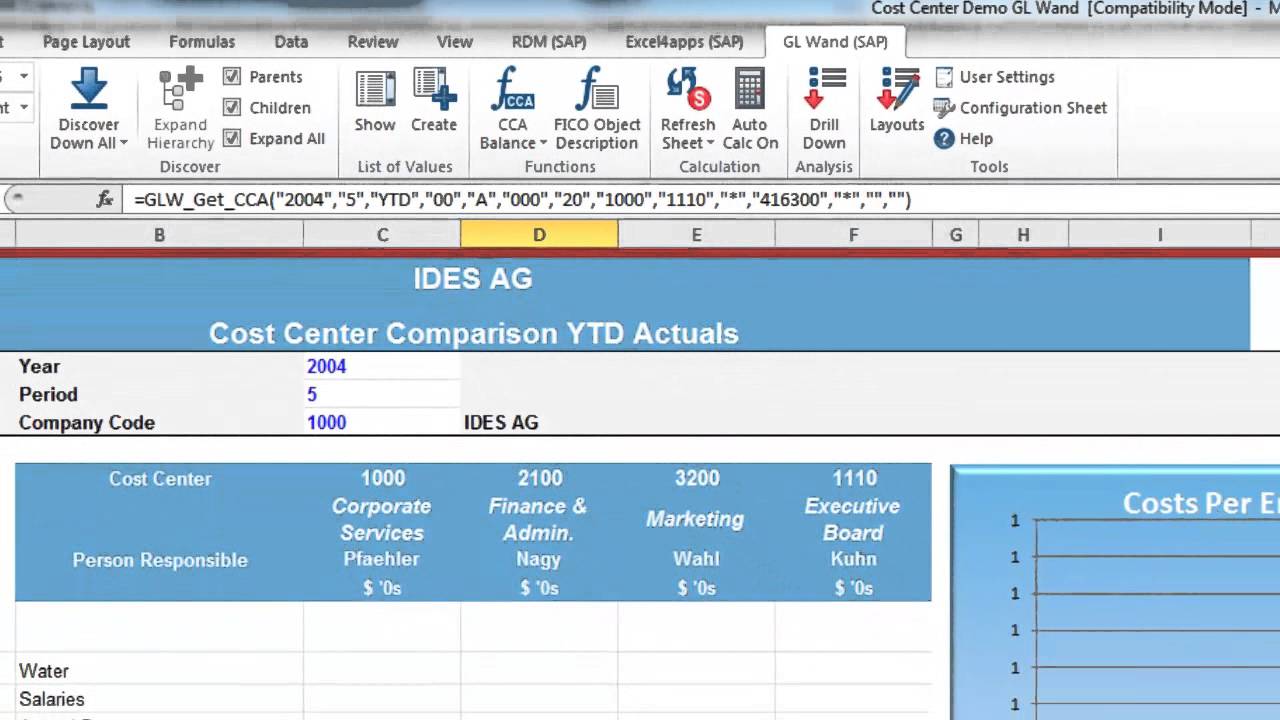The width and height of the screenshot is (1280, 720).
Task: Switch to the View tab
Action: pos(455,42)
